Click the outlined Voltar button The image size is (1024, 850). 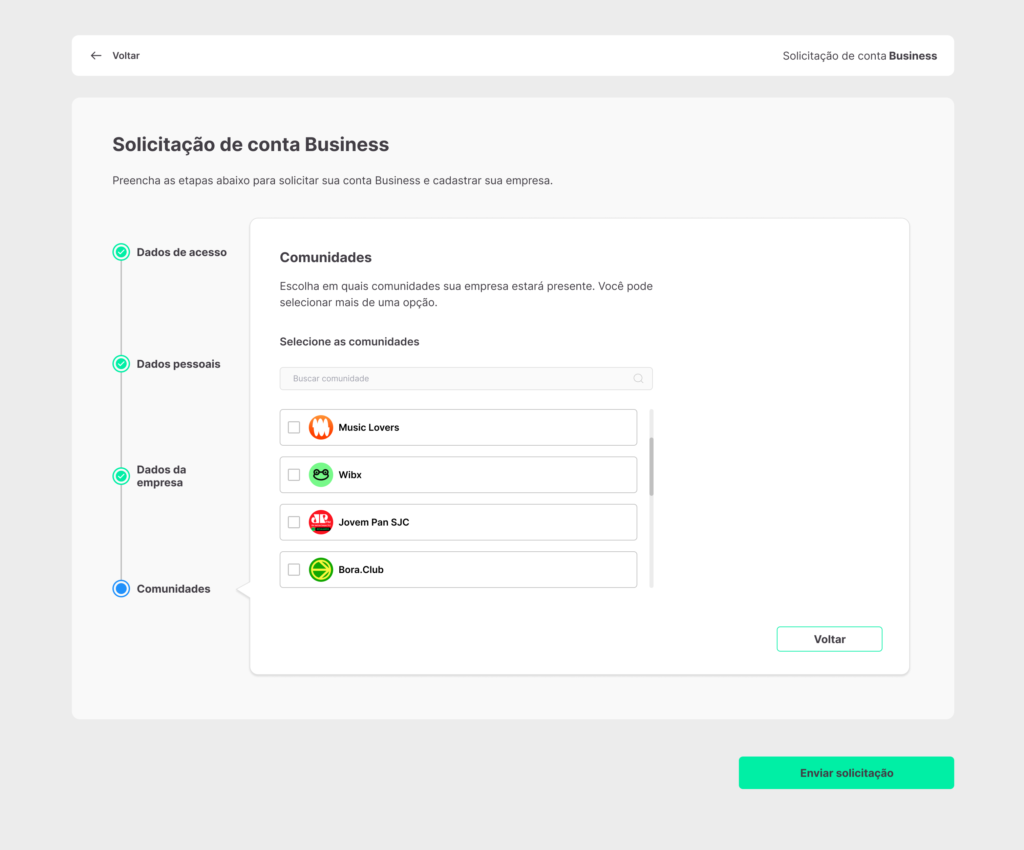coord(829,639)
